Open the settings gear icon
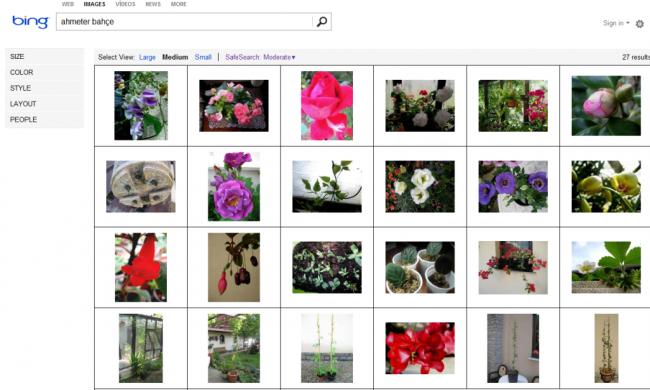The width and height of the screenshot is (650, 390). [640, 24]
